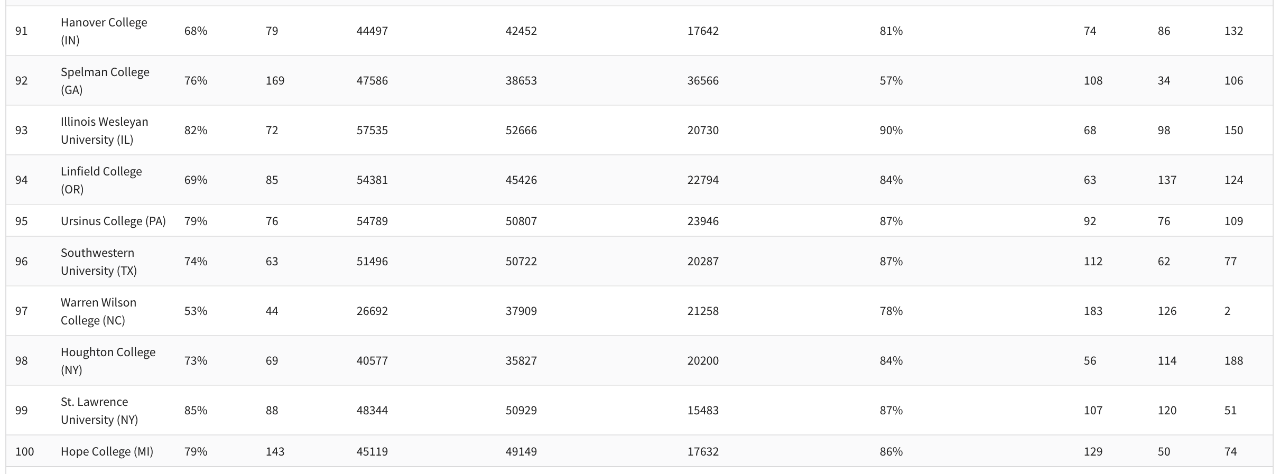Click the Hanover College (IN) name cell
Image resolution: width=1280 pixels, height=474 pixels.
(103, 31)
